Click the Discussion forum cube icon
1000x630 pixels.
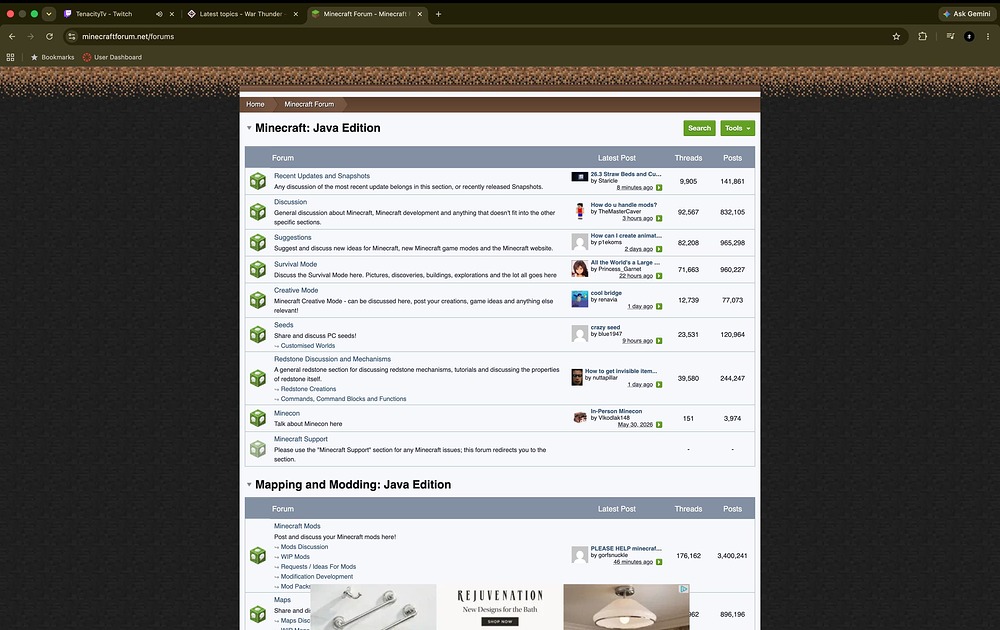[258, 212]
